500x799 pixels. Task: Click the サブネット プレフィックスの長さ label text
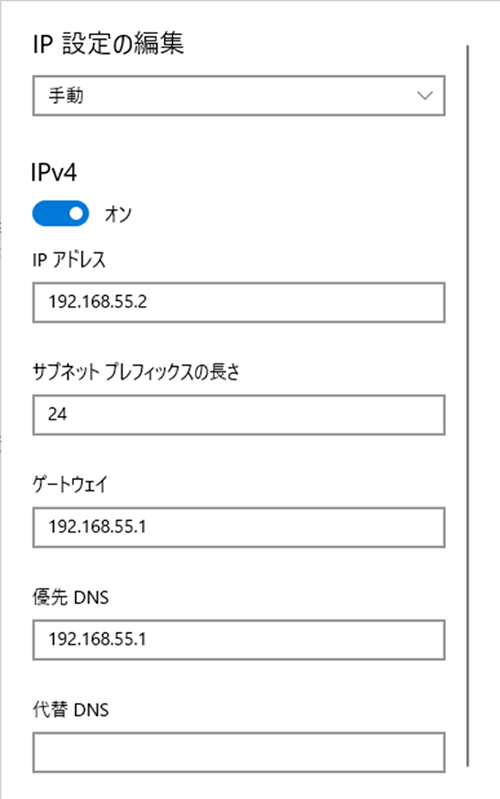pos(136,372)
